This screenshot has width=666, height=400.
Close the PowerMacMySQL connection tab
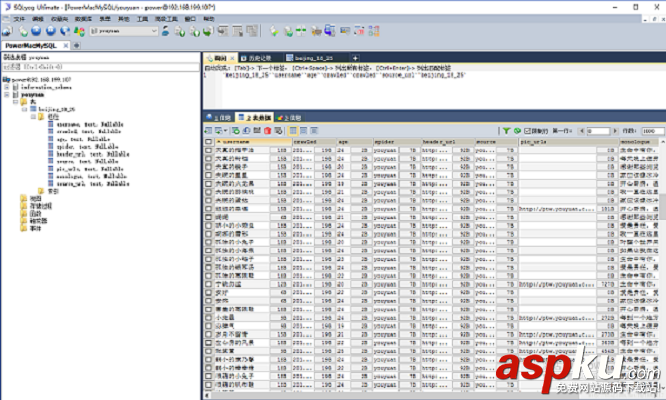66,45
